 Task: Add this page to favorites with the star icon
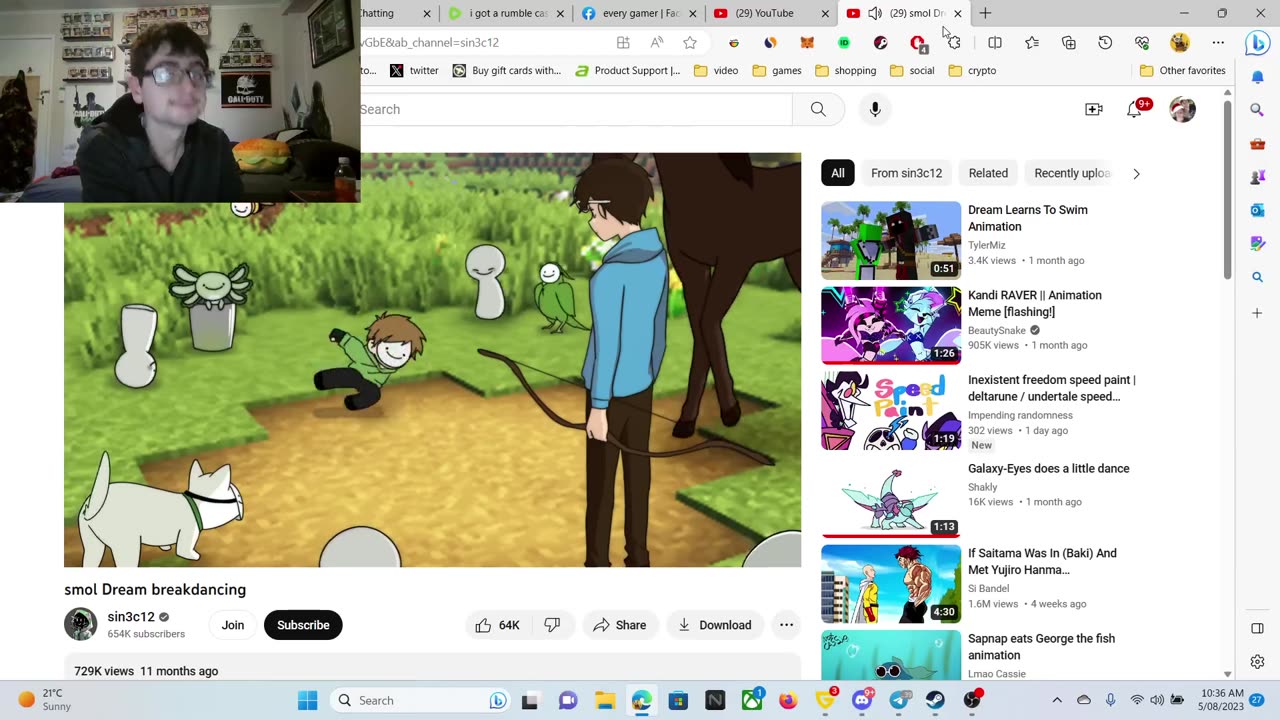tap(690, 42)
